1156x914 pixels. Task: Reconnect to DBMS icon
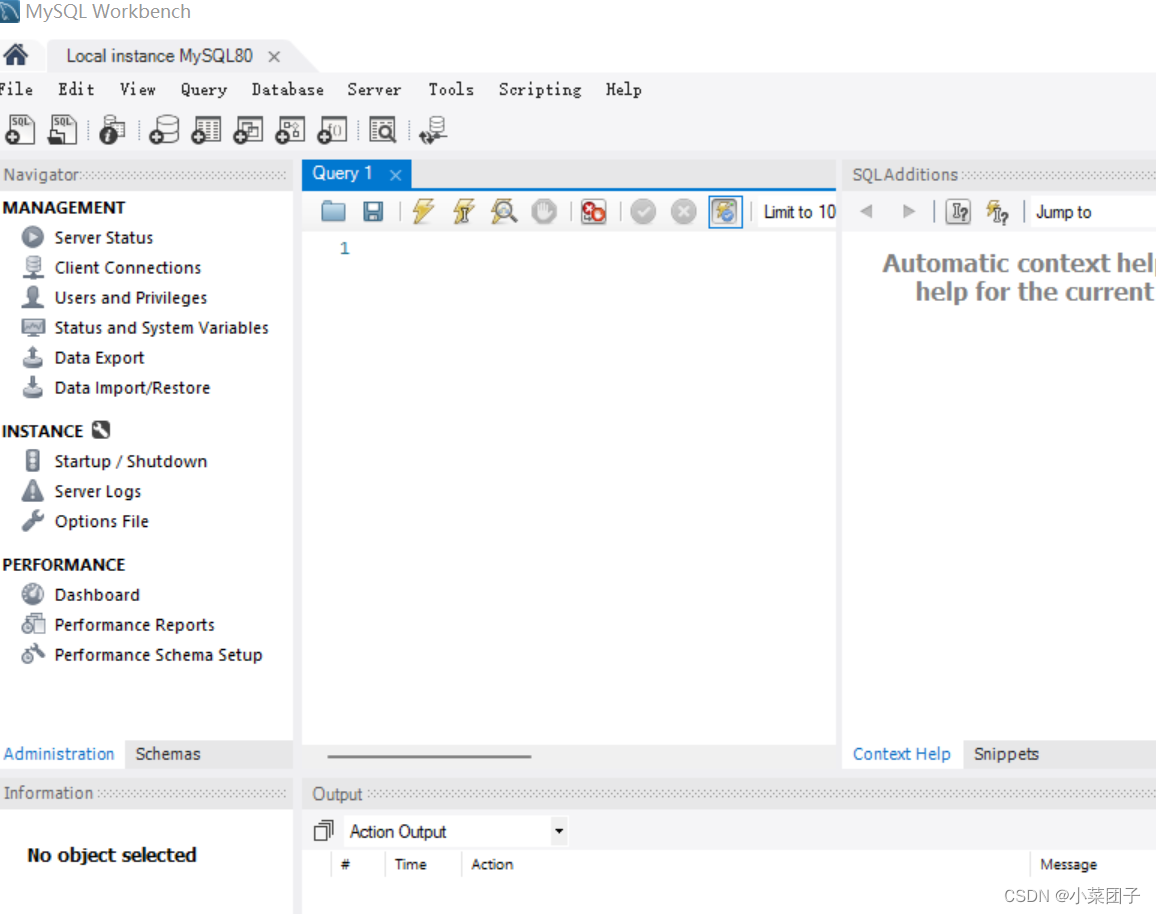click(434, 130)
